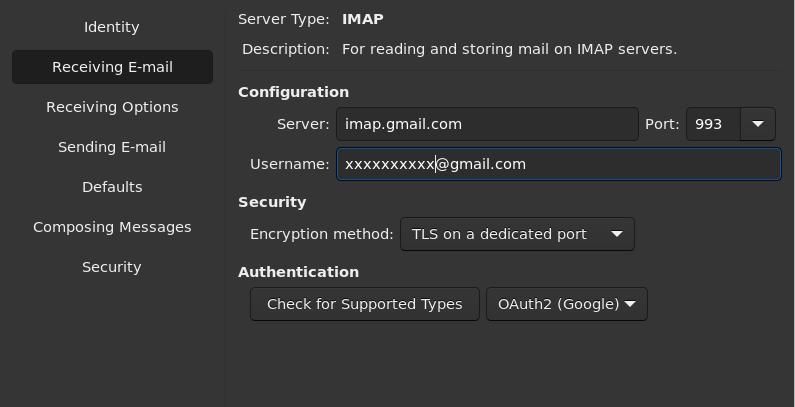Go to the Sending E-mail page

point(112,147)
